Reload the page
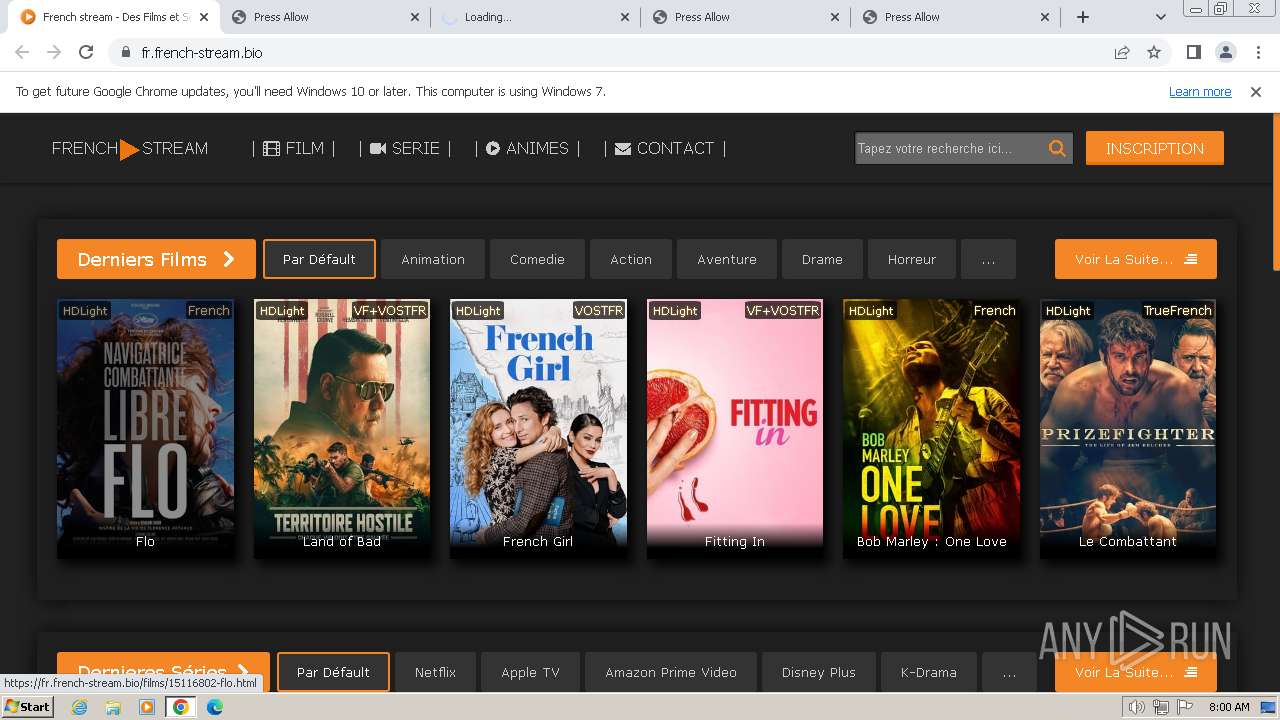Screen dimensions: 1280x720 [86, 52]
